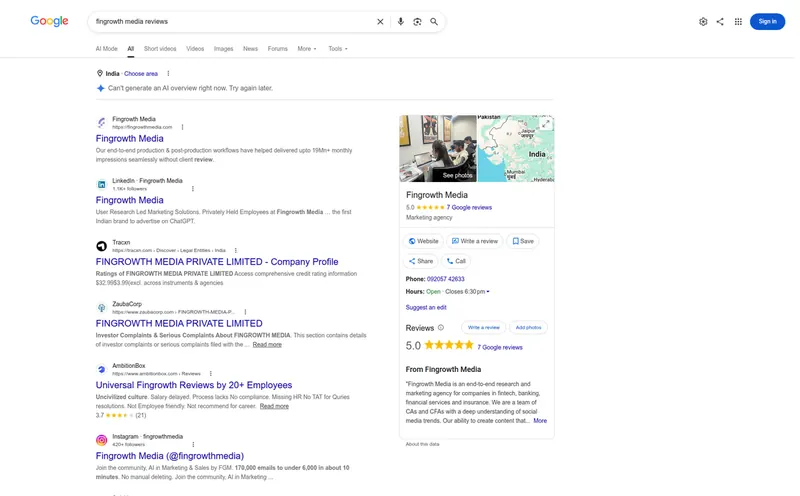800x496 pixels.
Task: Open phone number 092057 42633 link
Action: [445, 279]
